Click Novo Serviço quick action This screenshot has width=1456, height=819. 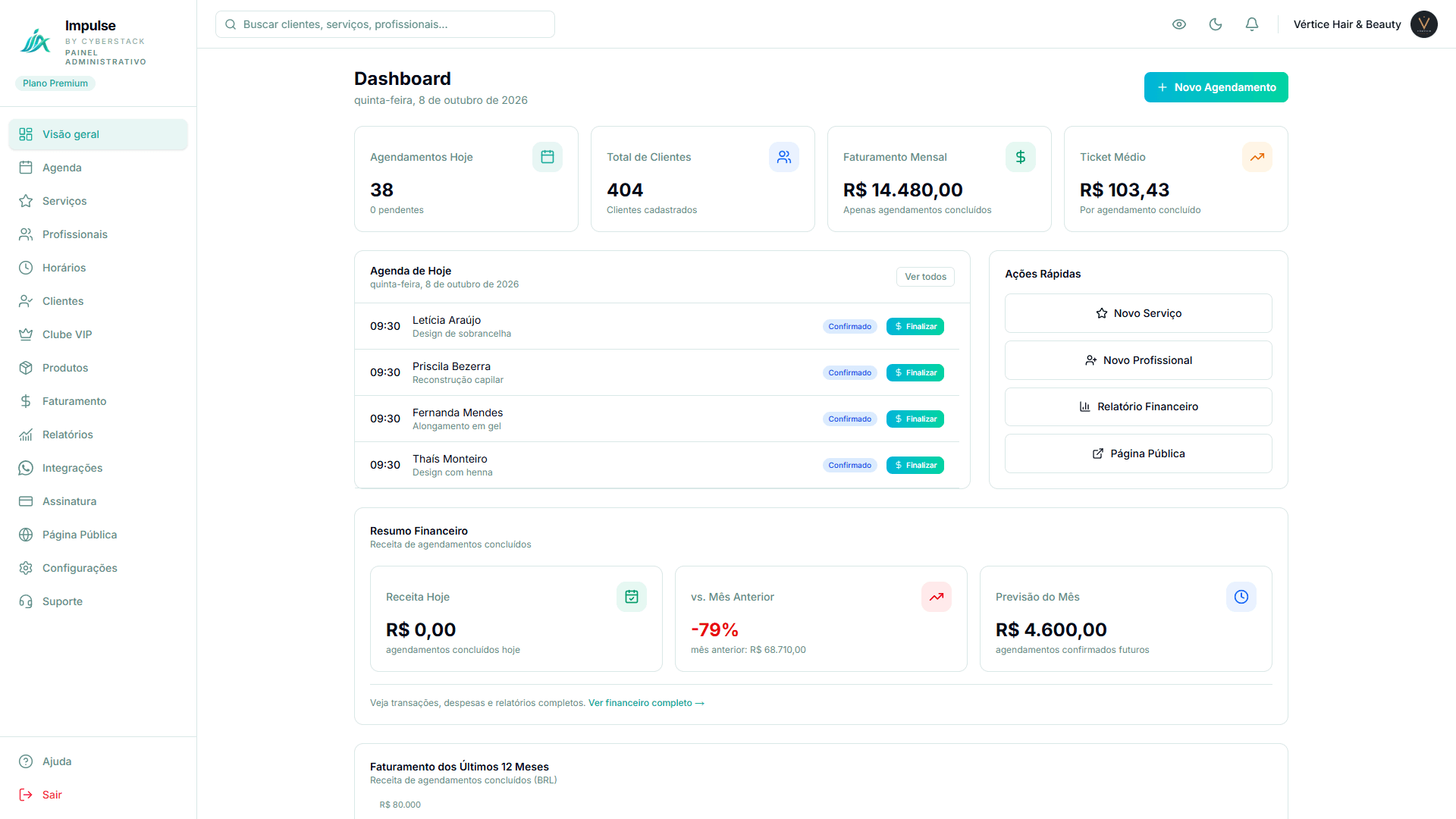[1138, 313]
